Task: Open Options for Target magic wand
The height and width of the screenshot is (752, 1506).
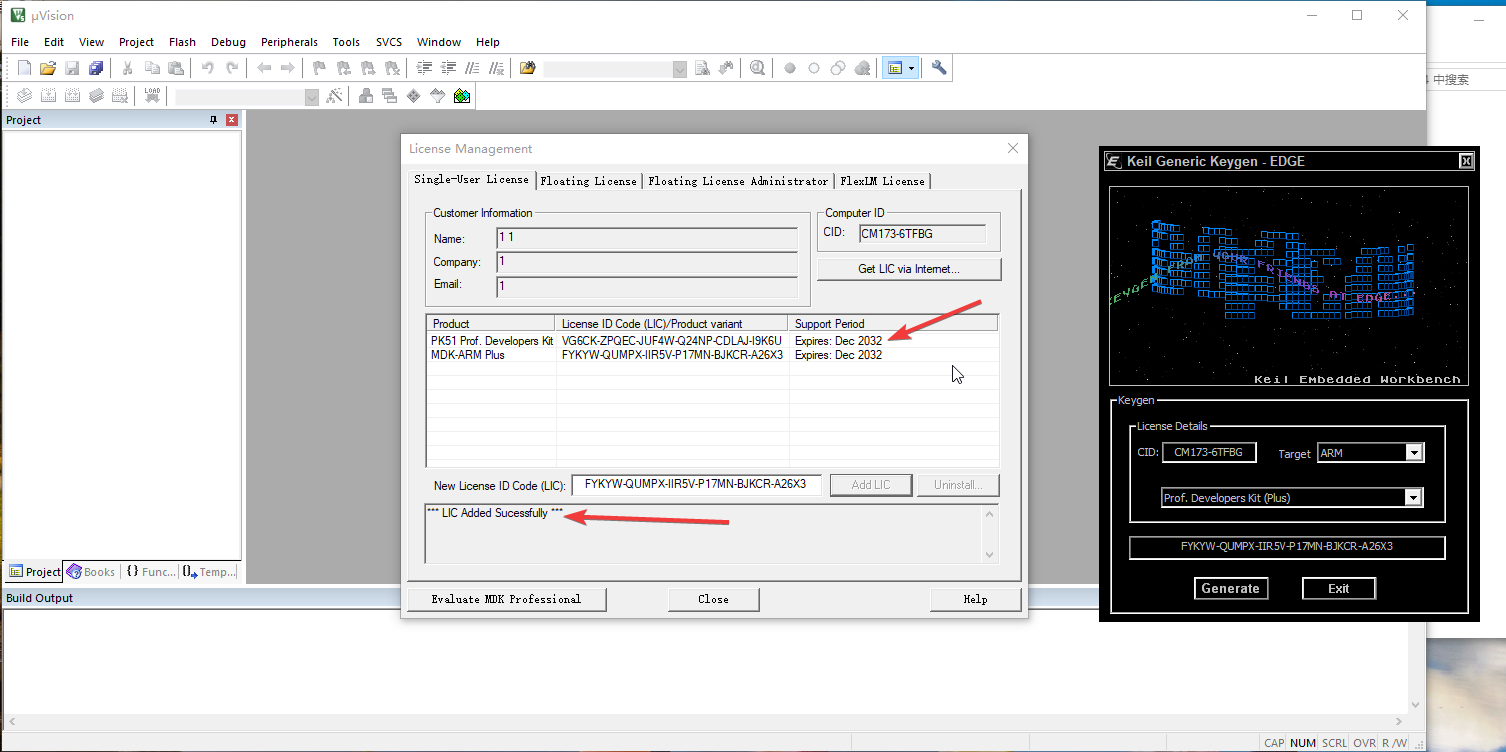Action: [x=335, y=96]
